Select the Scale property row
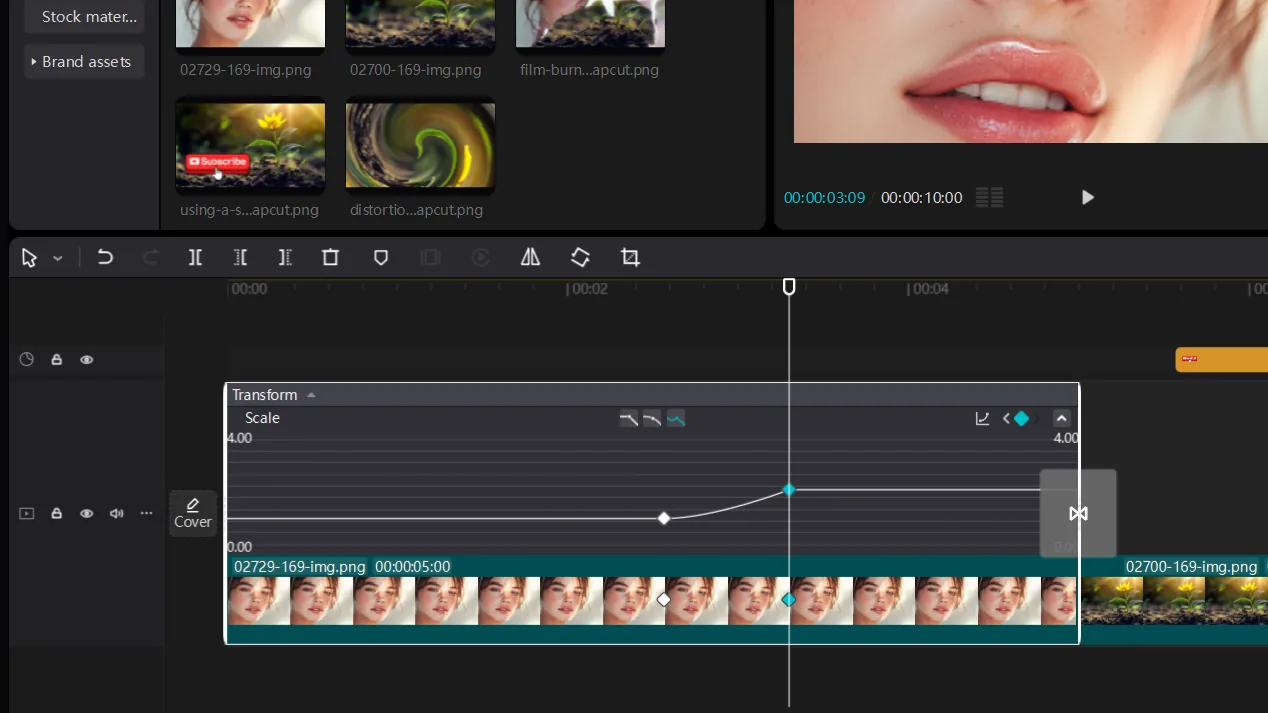1268x713 pixels. pyautogui.click(x=653, y=418)
